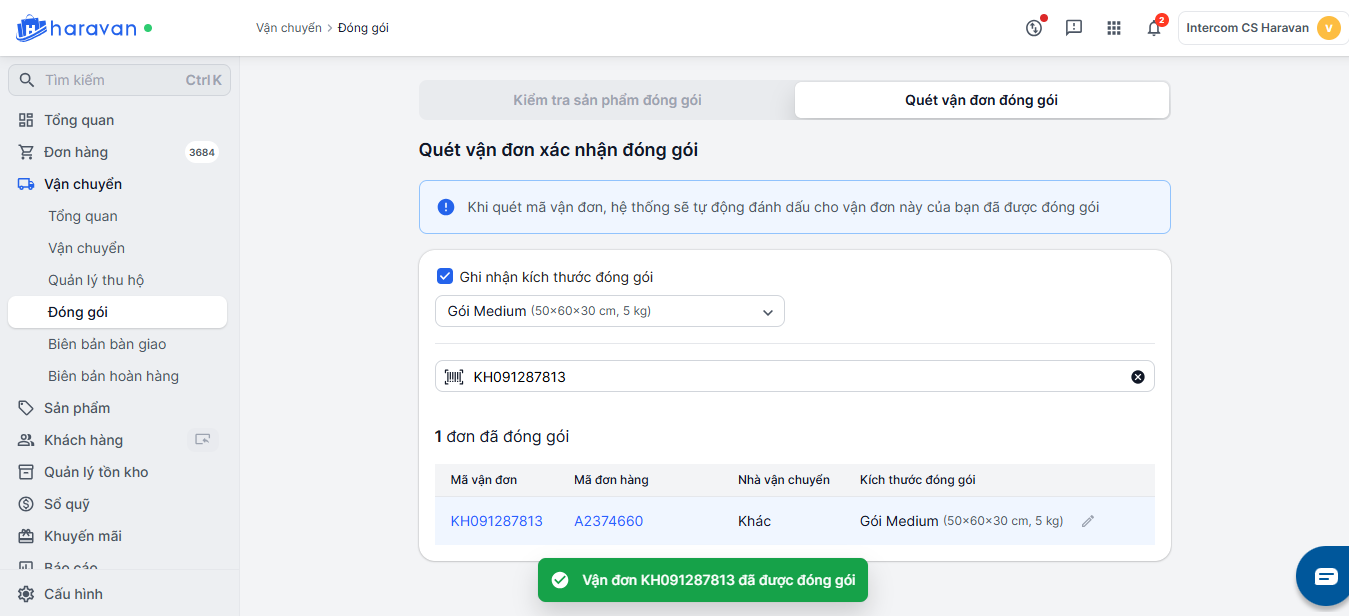
Task: Open Cấu hình settings
Action: [73, 594]
